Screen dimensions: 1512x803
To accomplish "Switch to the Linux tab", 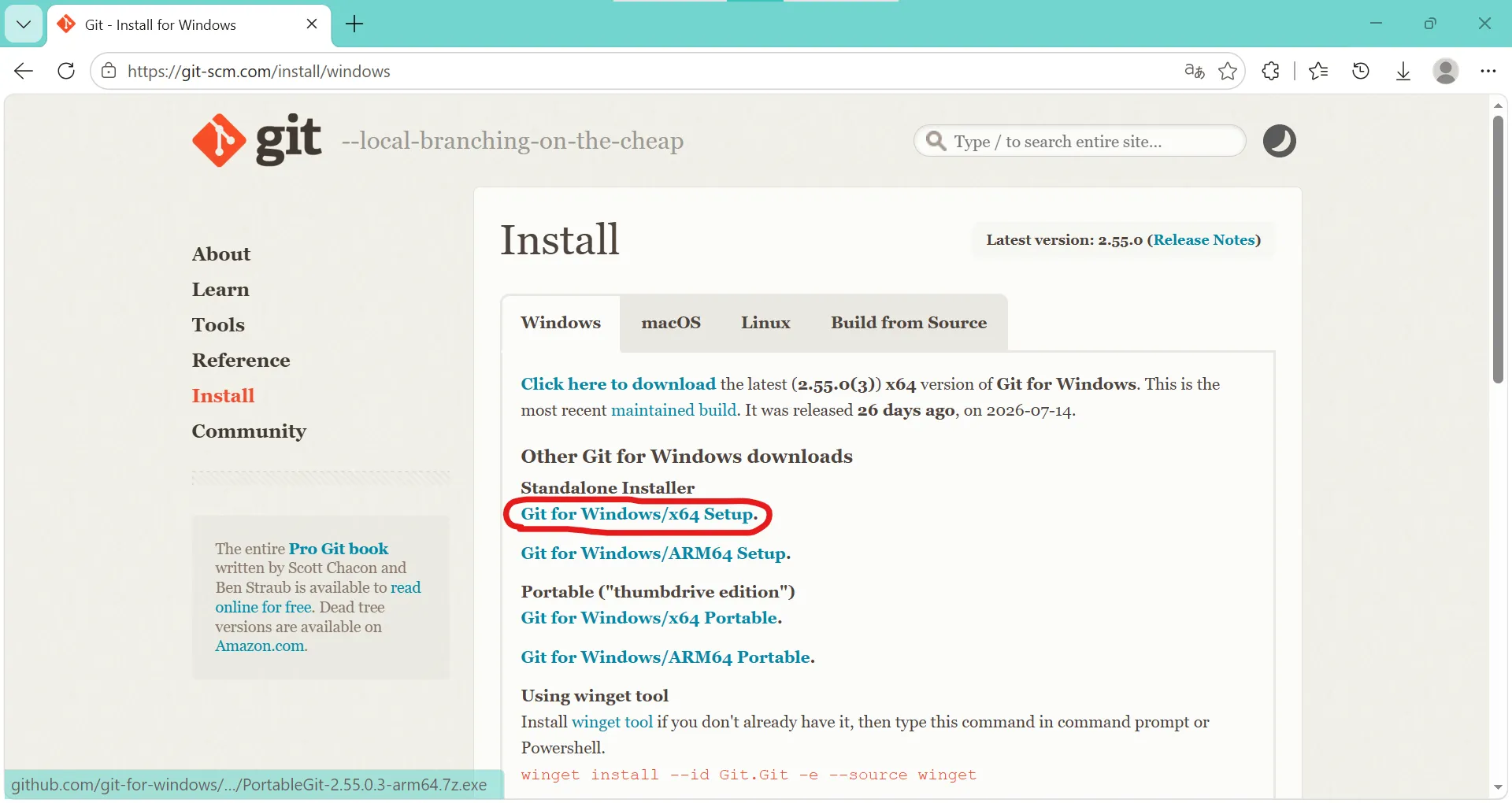I will (x=765, y=323).
